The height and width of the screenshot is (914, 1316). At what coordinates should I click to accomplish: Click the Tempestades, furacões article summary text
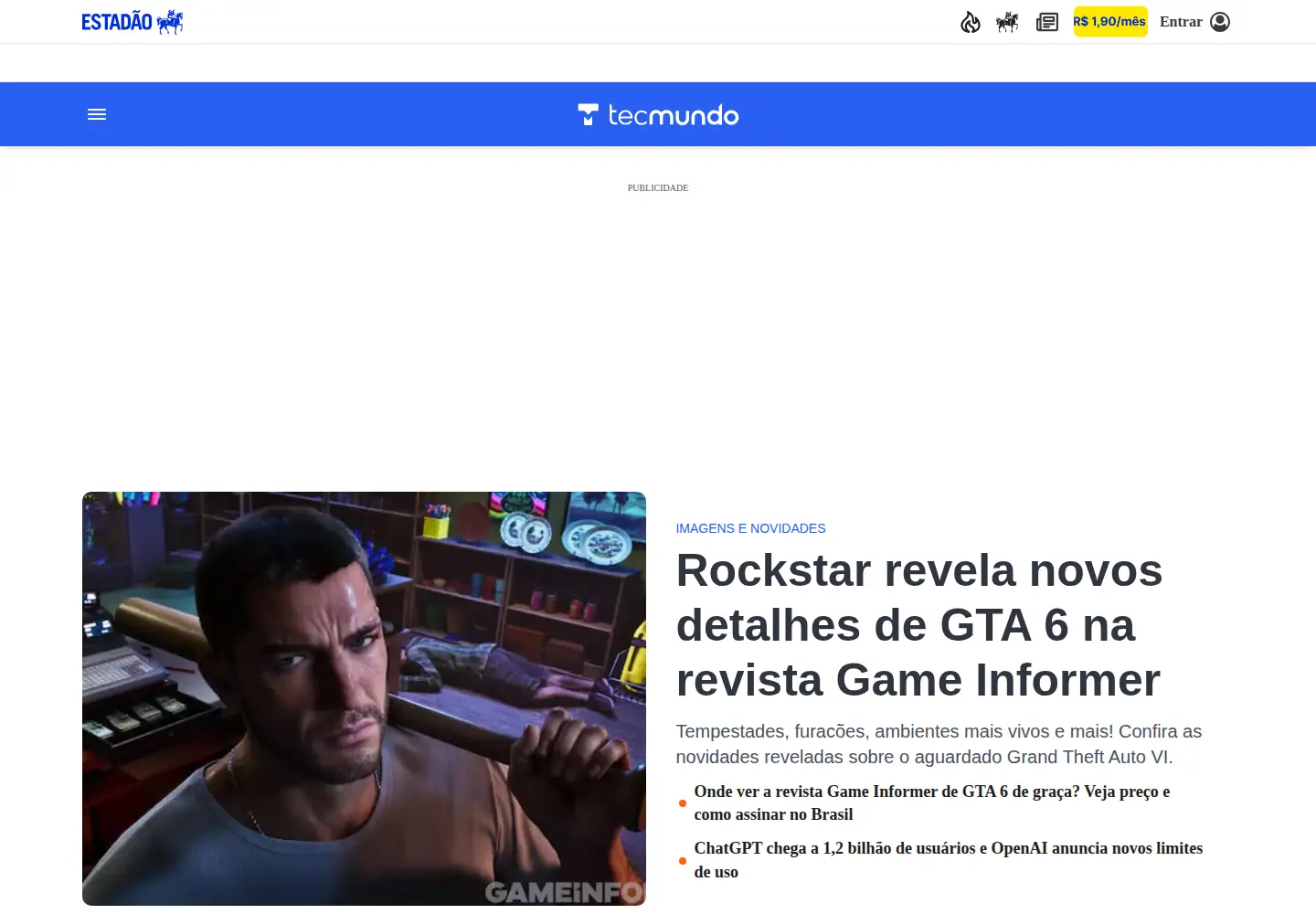939,744
